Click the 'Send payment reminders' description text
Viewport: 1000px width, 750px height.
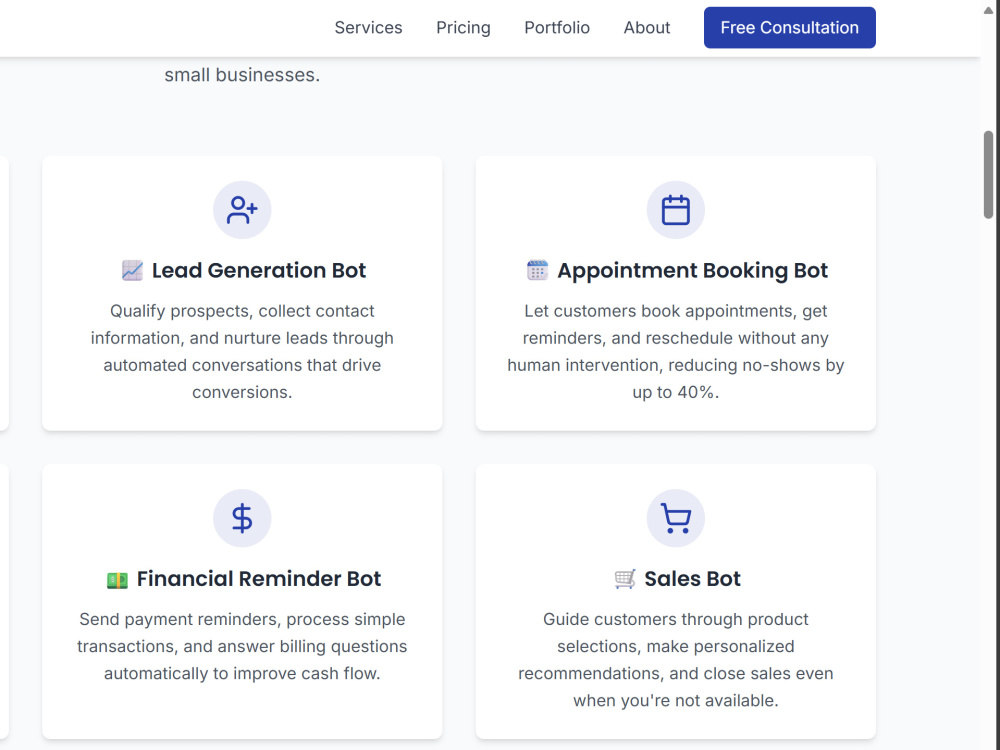[242, 646]
